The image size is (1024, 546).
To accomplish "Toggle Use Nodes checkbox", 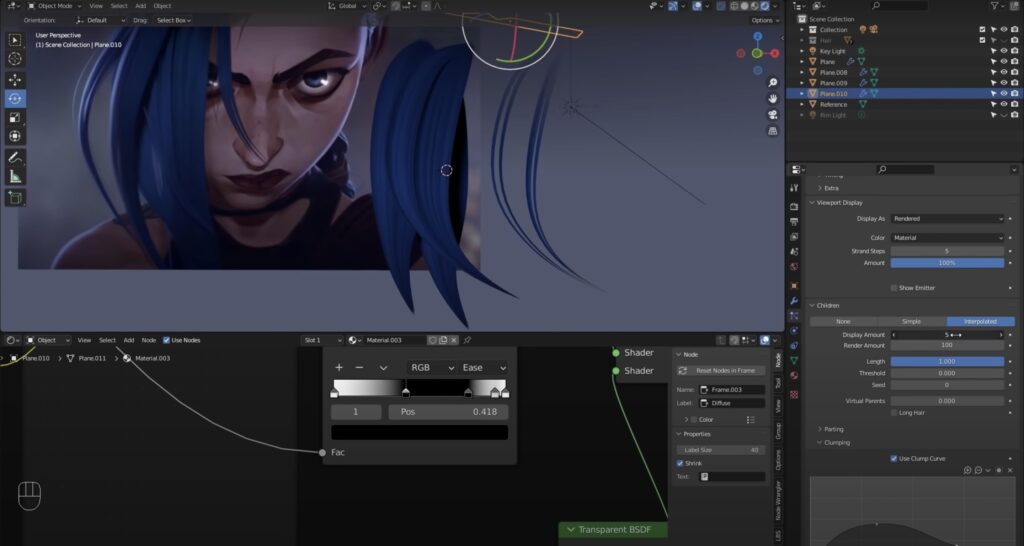I will (x=167, y=340).
